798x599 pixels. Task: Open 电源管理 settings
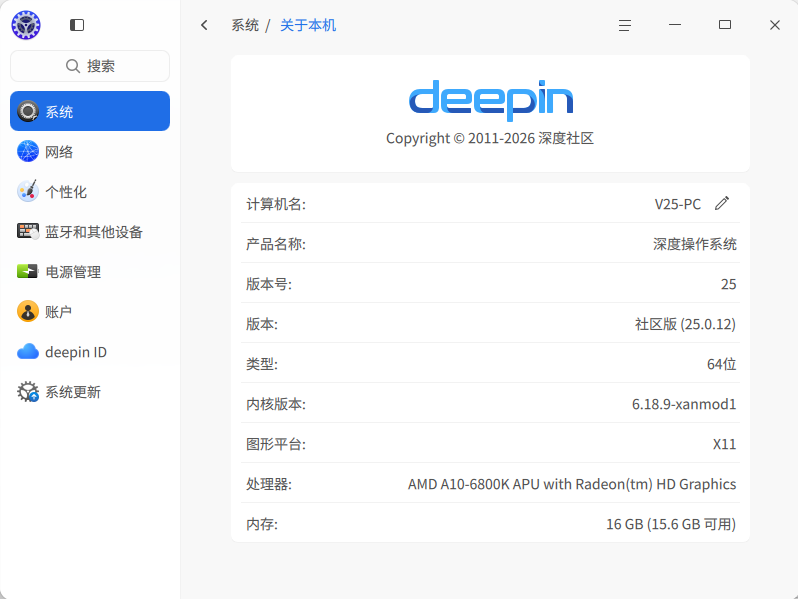[90, 271]
